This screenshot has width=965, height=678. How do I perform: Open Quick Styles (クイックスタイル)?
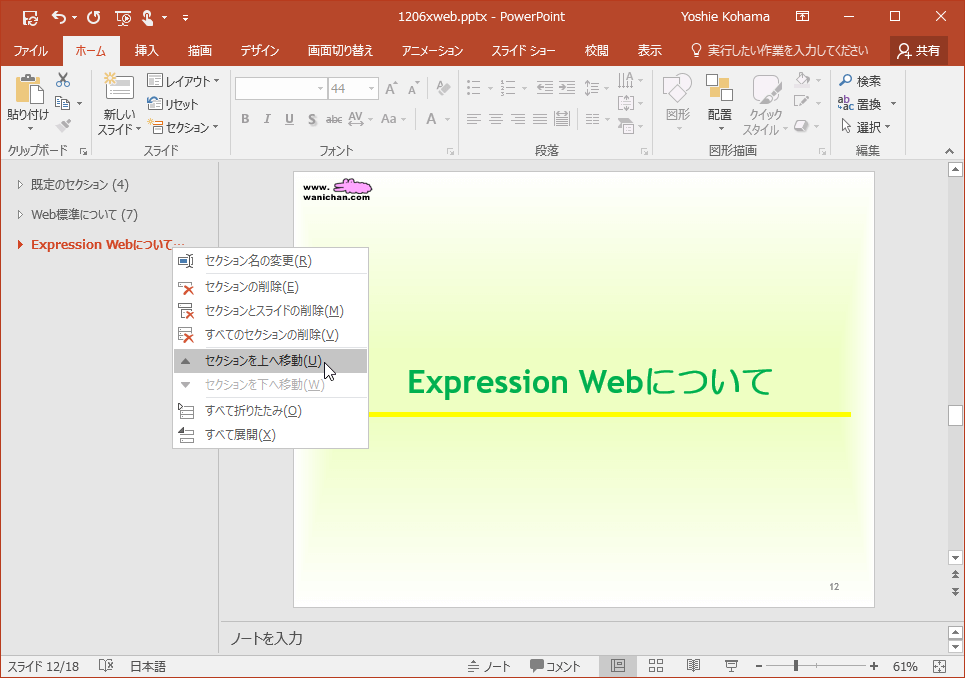point(765,103)
